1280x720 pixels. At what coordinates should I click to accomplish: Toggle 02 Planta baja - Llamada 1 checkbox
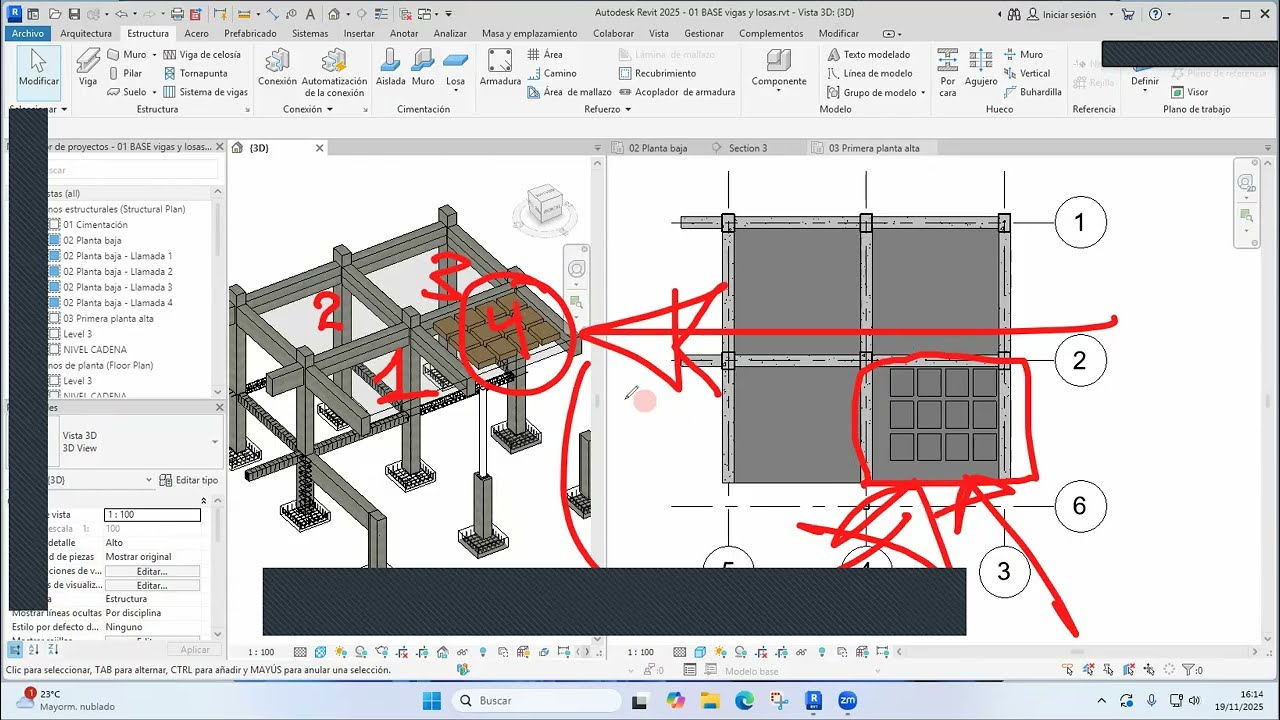[x=55, y=256]
